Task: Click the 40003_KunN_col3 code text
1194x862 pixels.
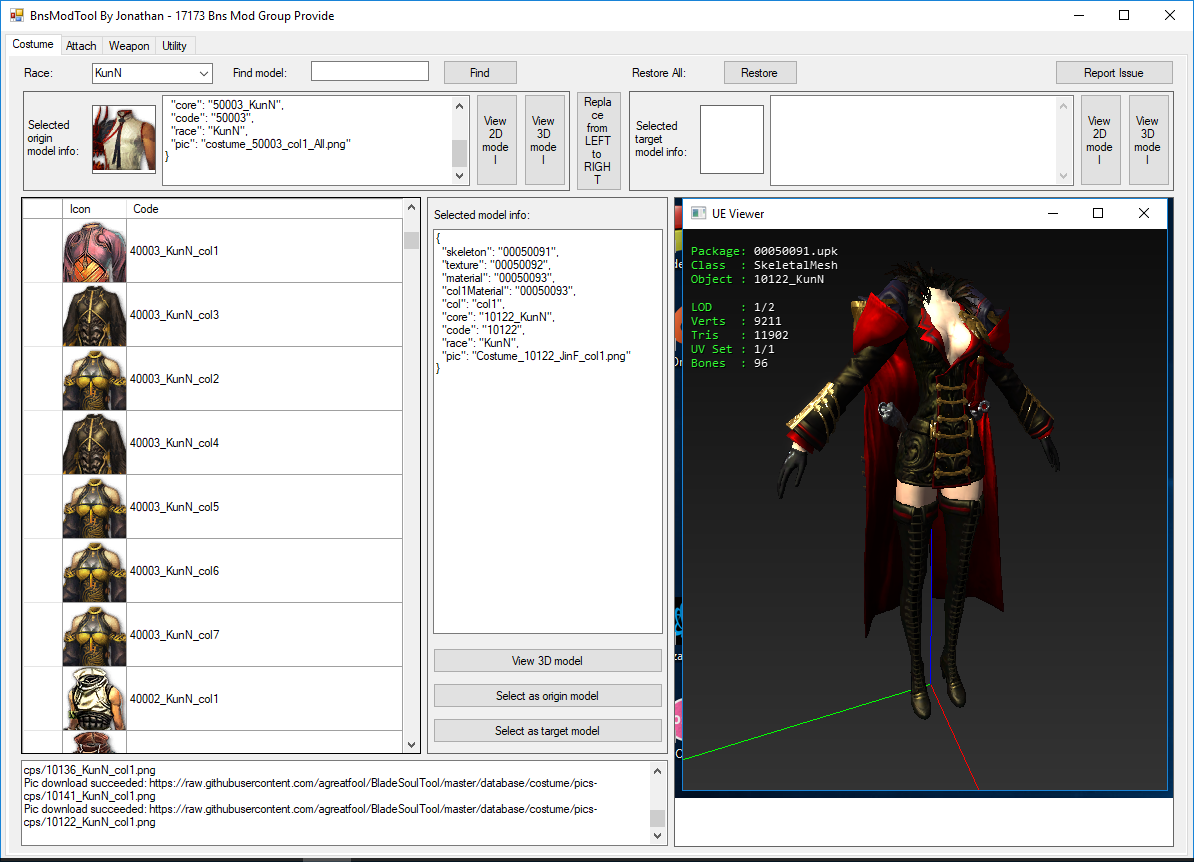Action: [x=174, y=315]
